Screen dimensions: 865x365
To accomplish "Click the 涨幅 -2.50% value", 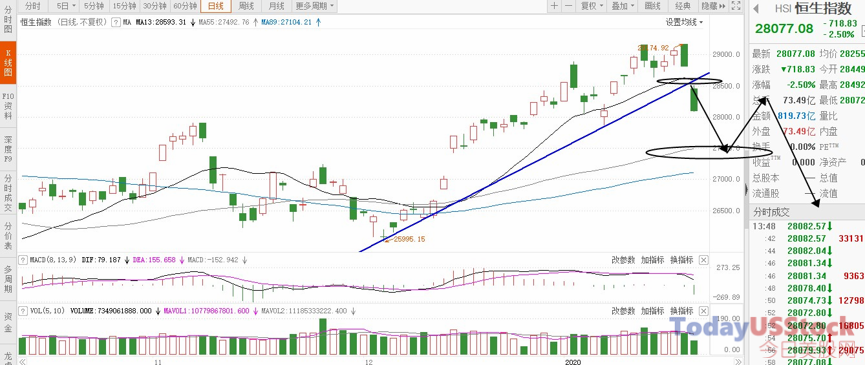I will pyautogui.click(x=802, y=85).
